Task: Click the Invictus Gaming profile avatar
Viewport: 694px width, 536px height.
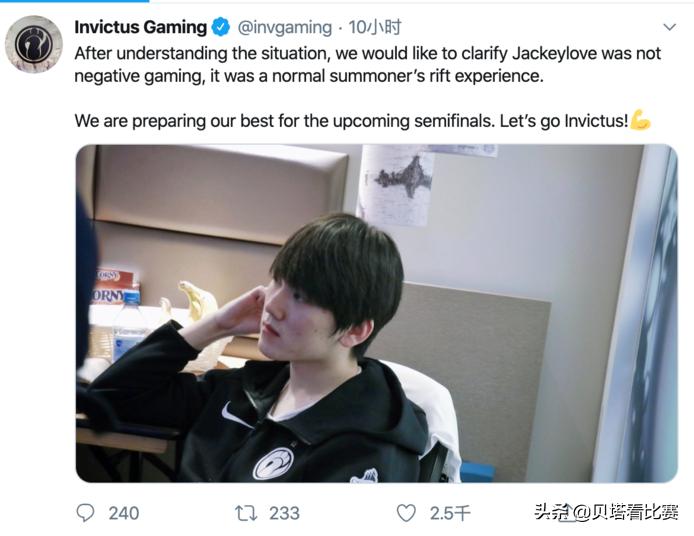Action: [34, 44]
